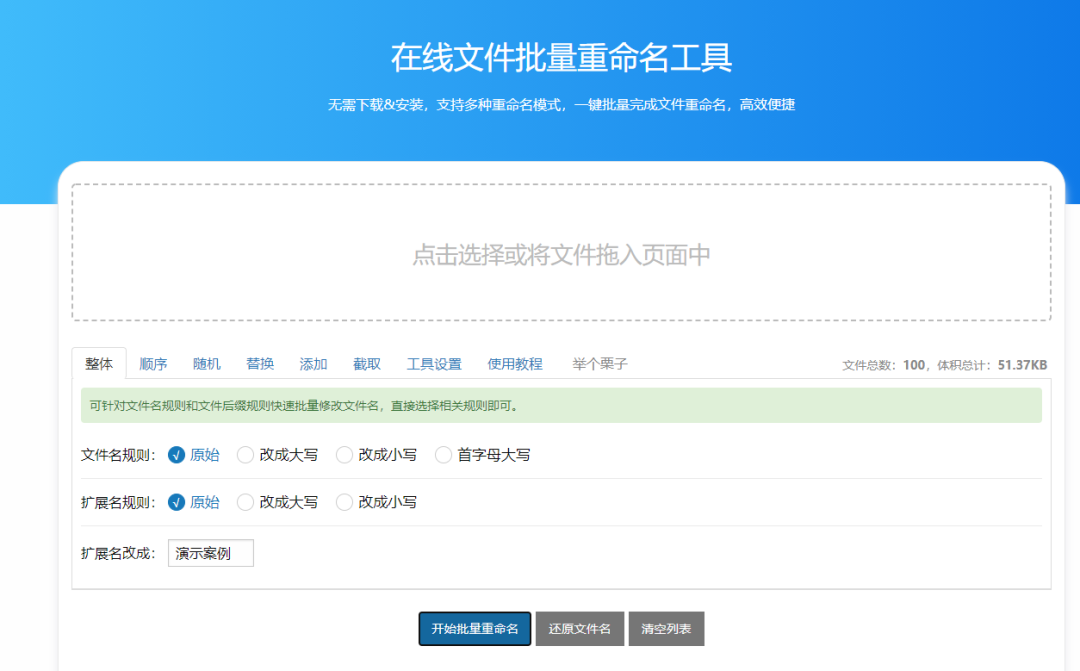1080x671 pixels.
Task: Enable 首字母大写 filename rule
Action: click(443, 455)
